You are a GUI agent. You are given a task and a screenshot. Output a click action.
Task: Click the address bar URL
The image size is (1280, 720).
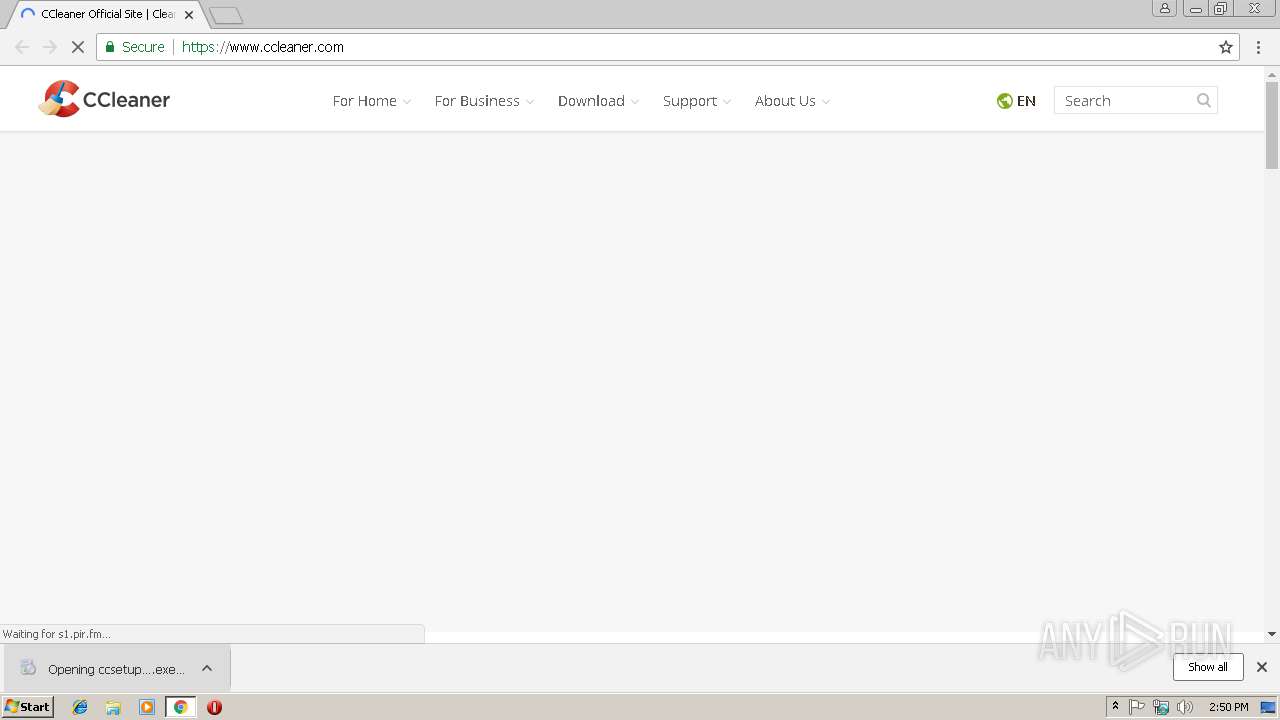[x=263, y=47]
